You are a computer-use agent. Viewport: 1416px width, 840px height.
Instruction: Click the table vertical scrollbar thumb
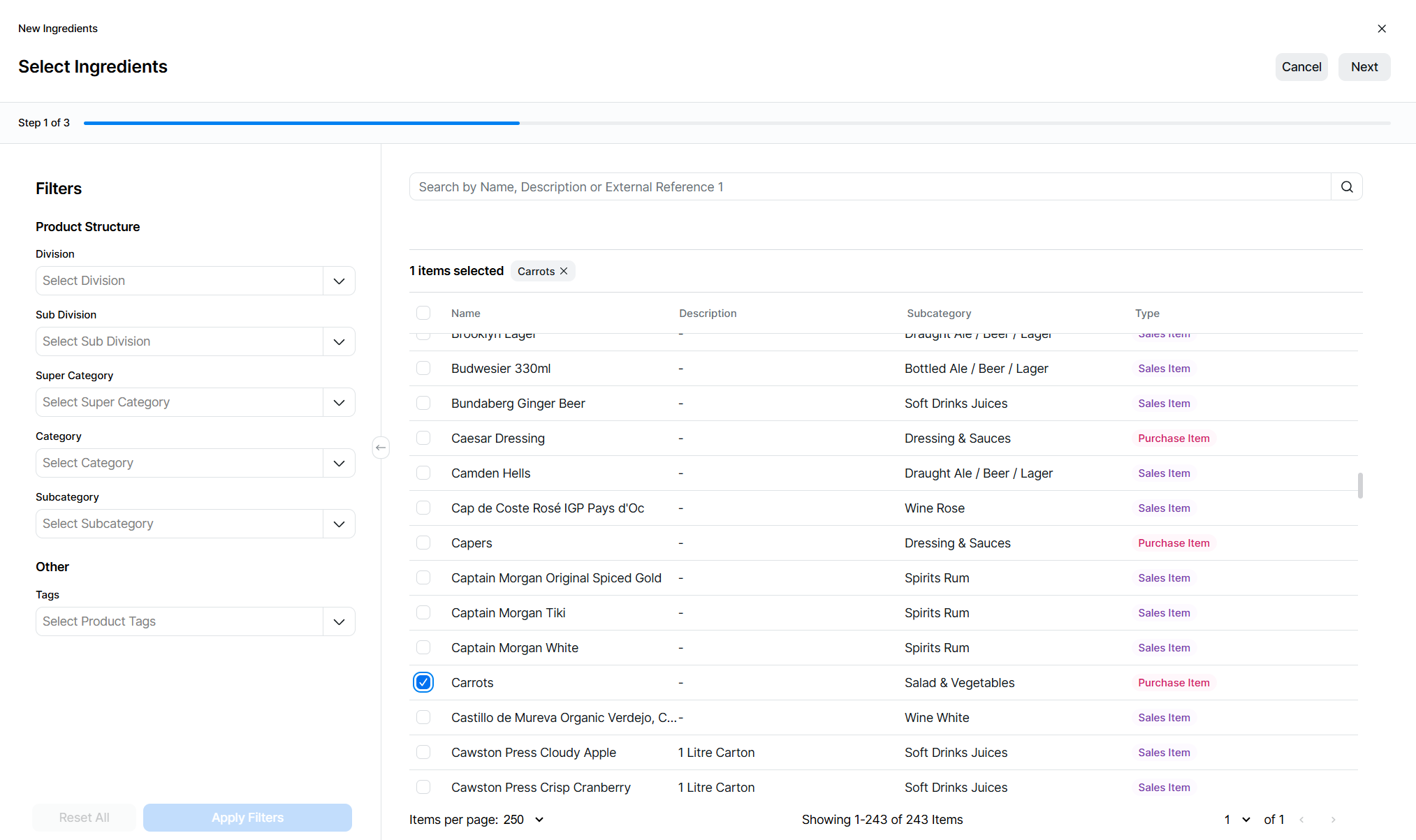point(1359,485)
